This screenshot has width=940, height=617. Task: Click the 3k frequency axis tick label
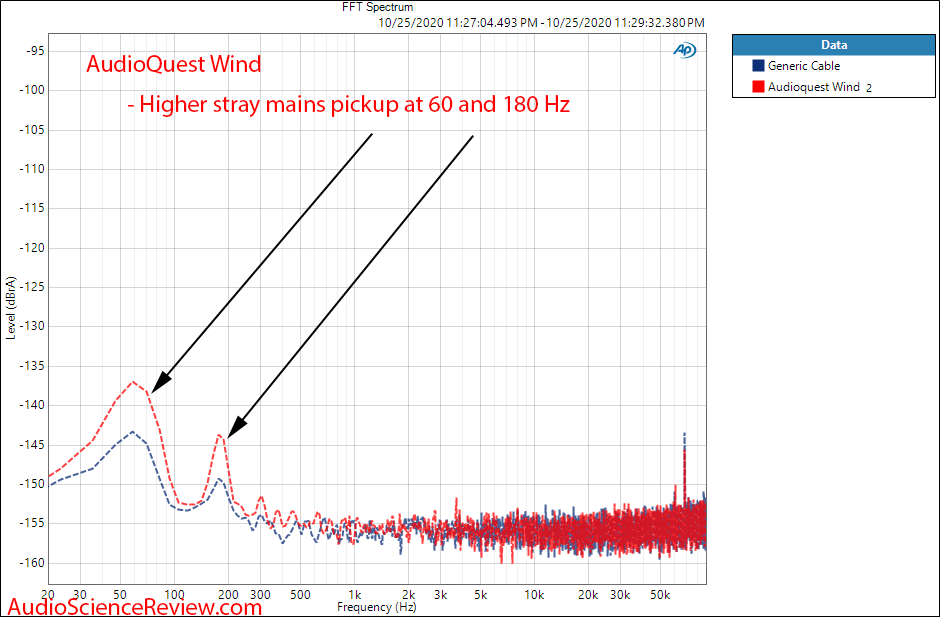click(441, 595)
